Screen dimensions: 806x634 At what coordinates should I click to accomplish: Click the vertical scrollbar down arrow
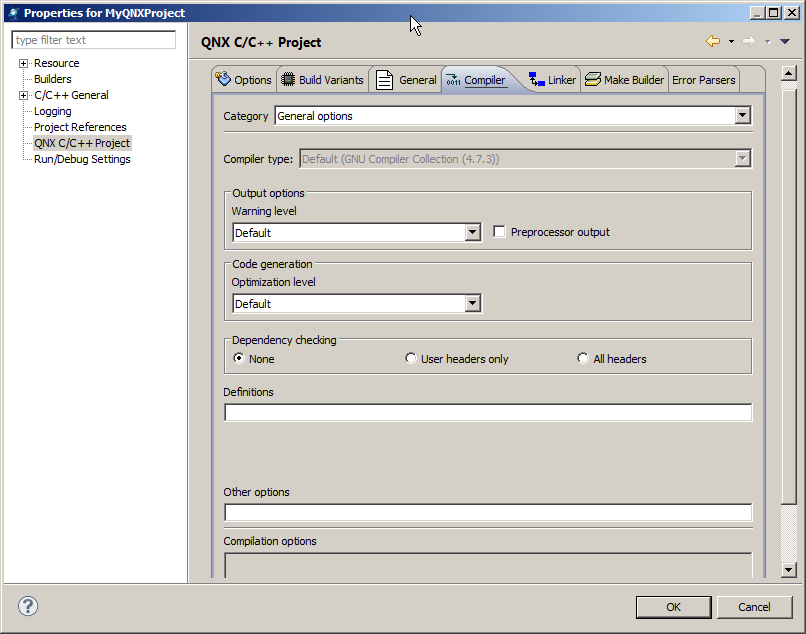tap(788, 569)
